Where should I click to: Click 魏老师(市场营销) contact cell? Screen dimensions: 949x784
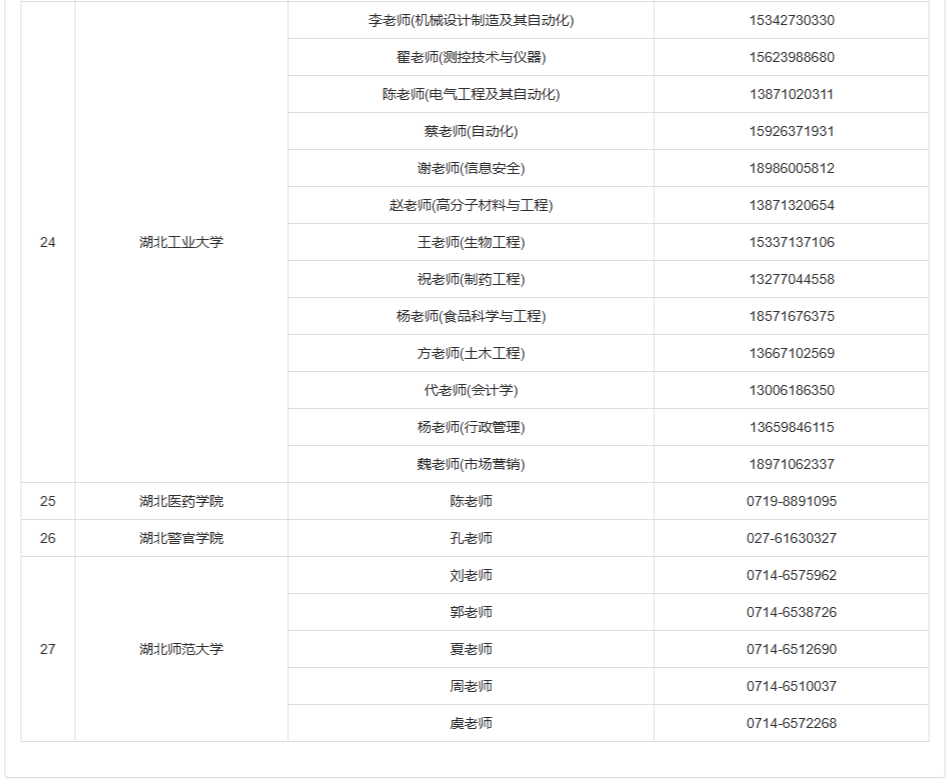click(471, 464)
